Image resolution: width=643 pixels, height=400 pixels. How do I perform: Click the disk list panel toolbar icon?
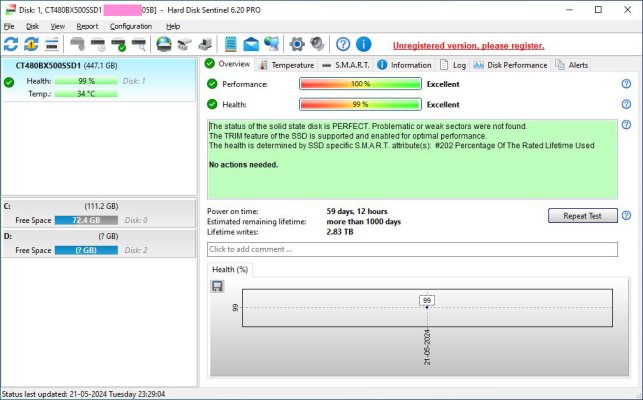coord(52,44)
